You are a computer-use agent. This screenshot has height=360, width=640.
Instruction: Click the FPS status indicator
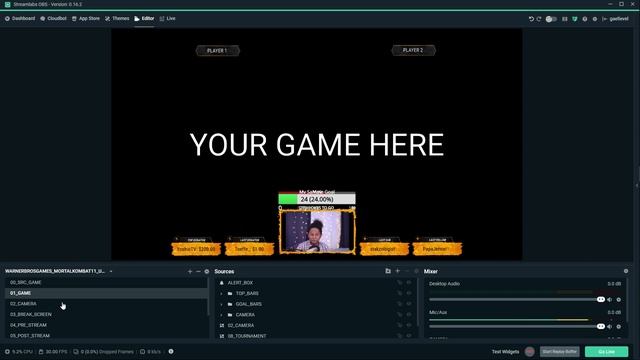pyautogui.click(x=53, y=351)
